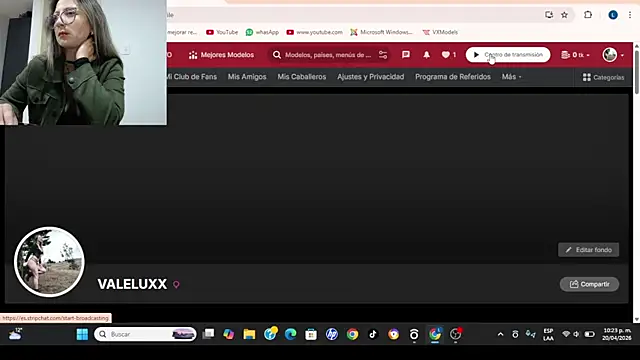Screen dimensions: 640x360
Task: Open Copilot taskbar icon
Action: coord(229,334)
